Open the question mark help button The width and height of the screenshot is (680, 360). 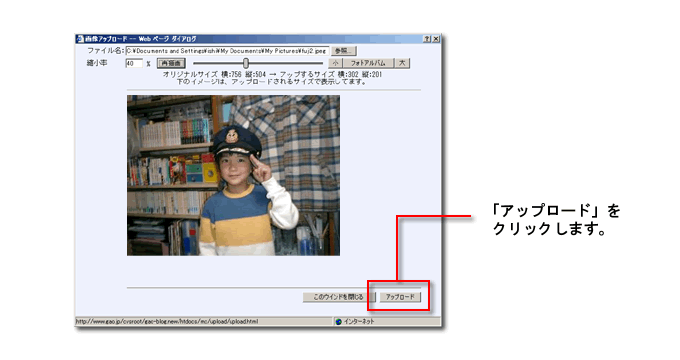(x=427, y=39)
